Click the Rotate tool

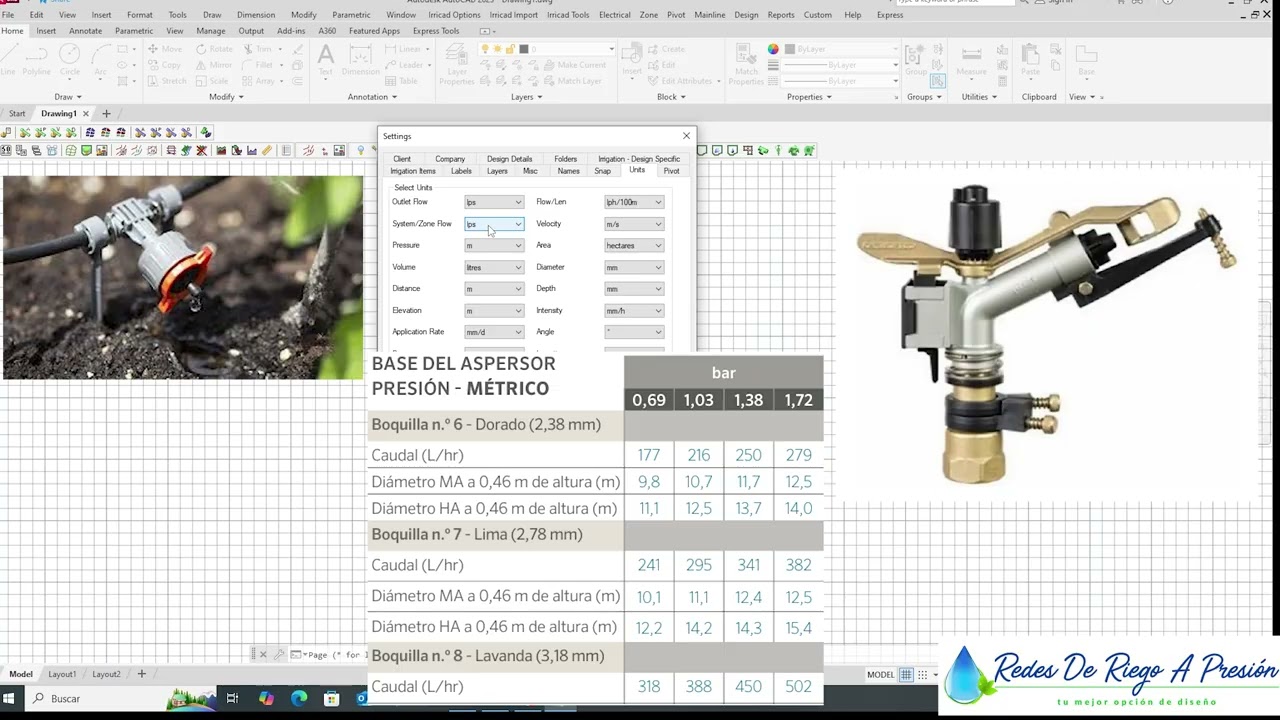(214, 49)
